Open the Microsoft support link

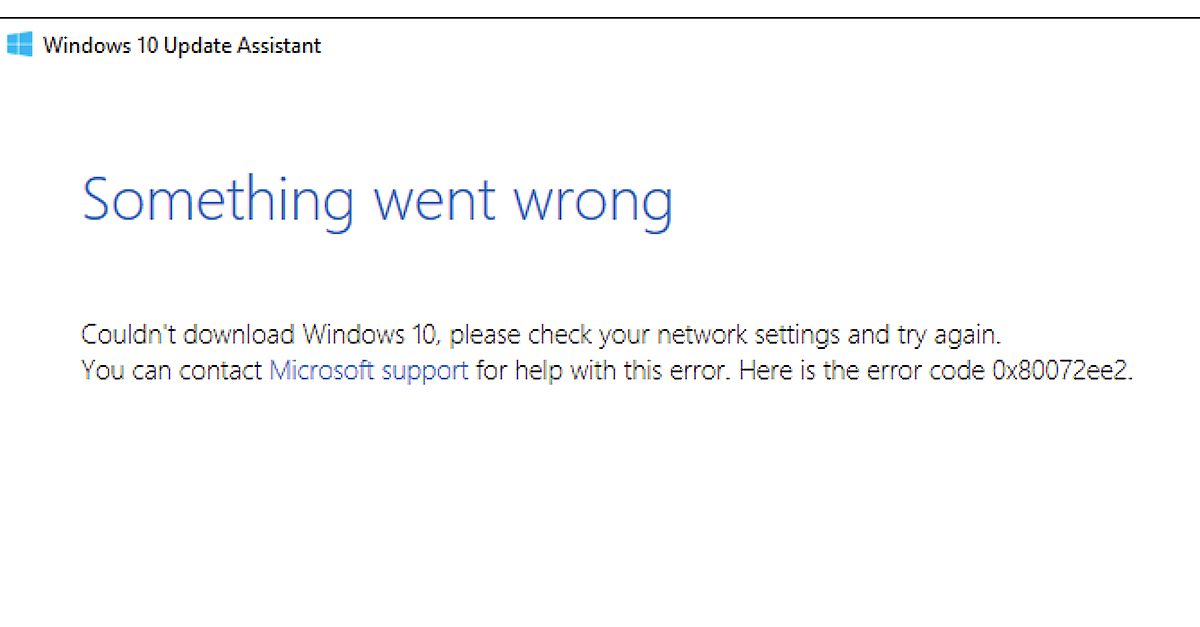coord(369,371)
